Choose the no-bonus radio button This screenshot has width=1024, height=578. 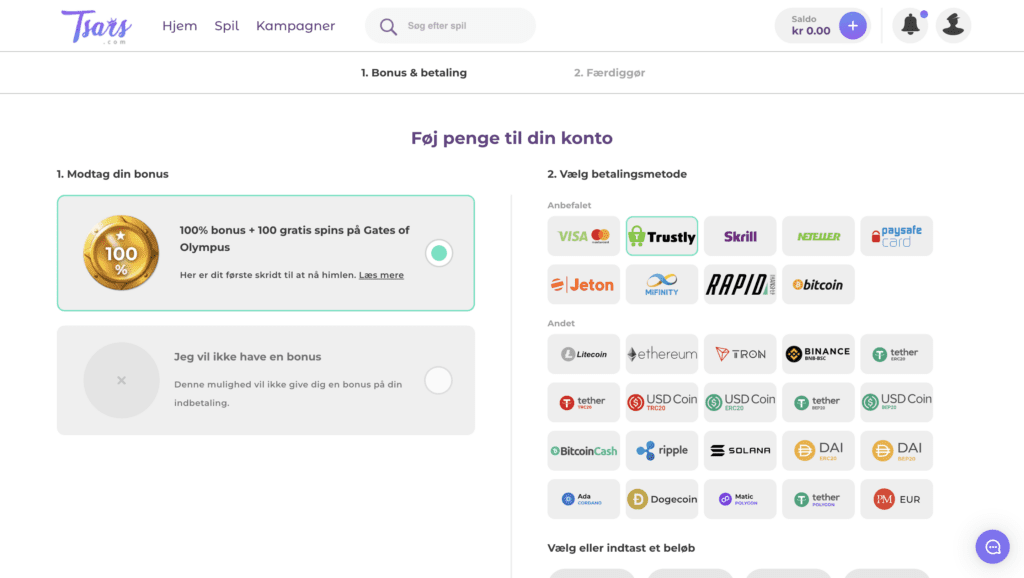[438, 380]
